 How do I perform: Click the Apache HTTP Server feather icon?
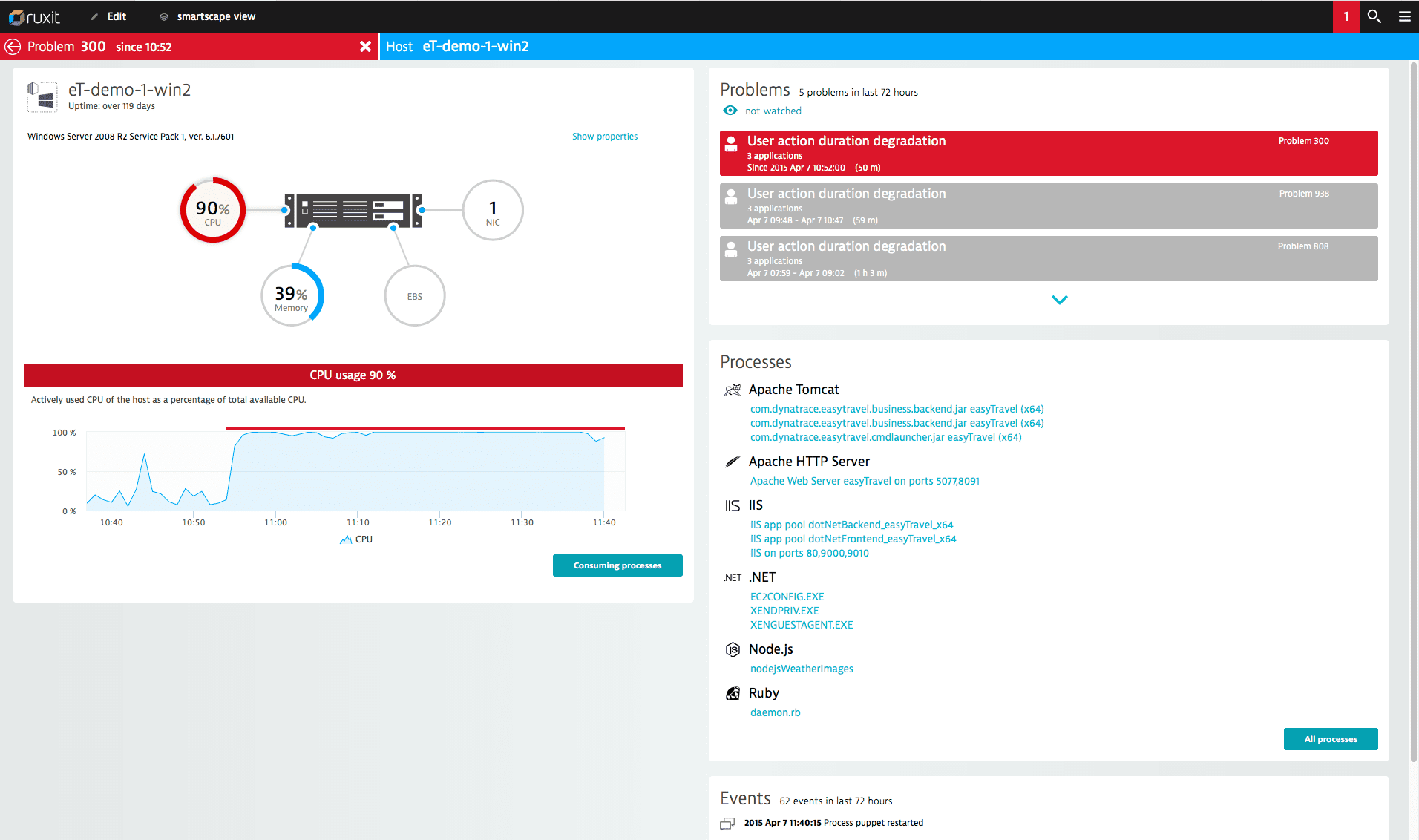coord(733,462)
